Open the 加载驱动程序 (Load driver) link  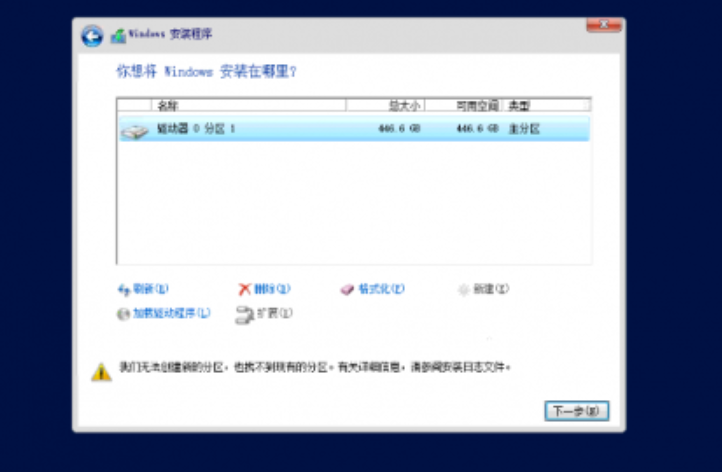(171, 314)
